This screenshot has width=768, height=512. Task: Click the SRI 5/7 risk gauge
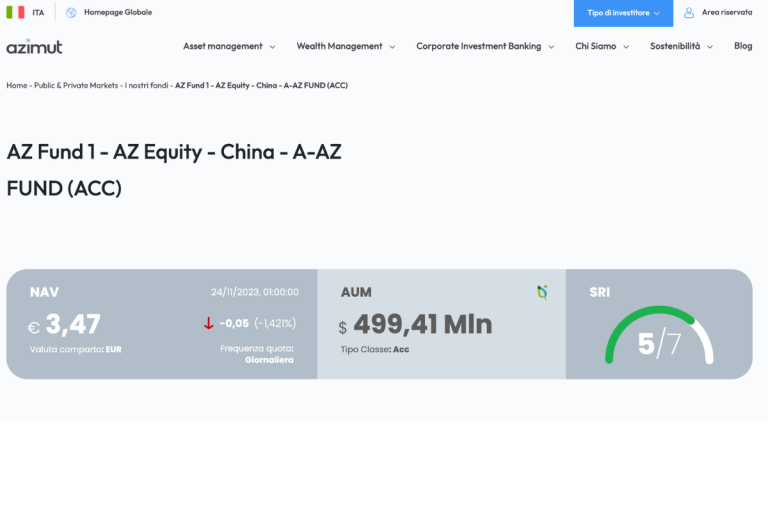(659, 335)
